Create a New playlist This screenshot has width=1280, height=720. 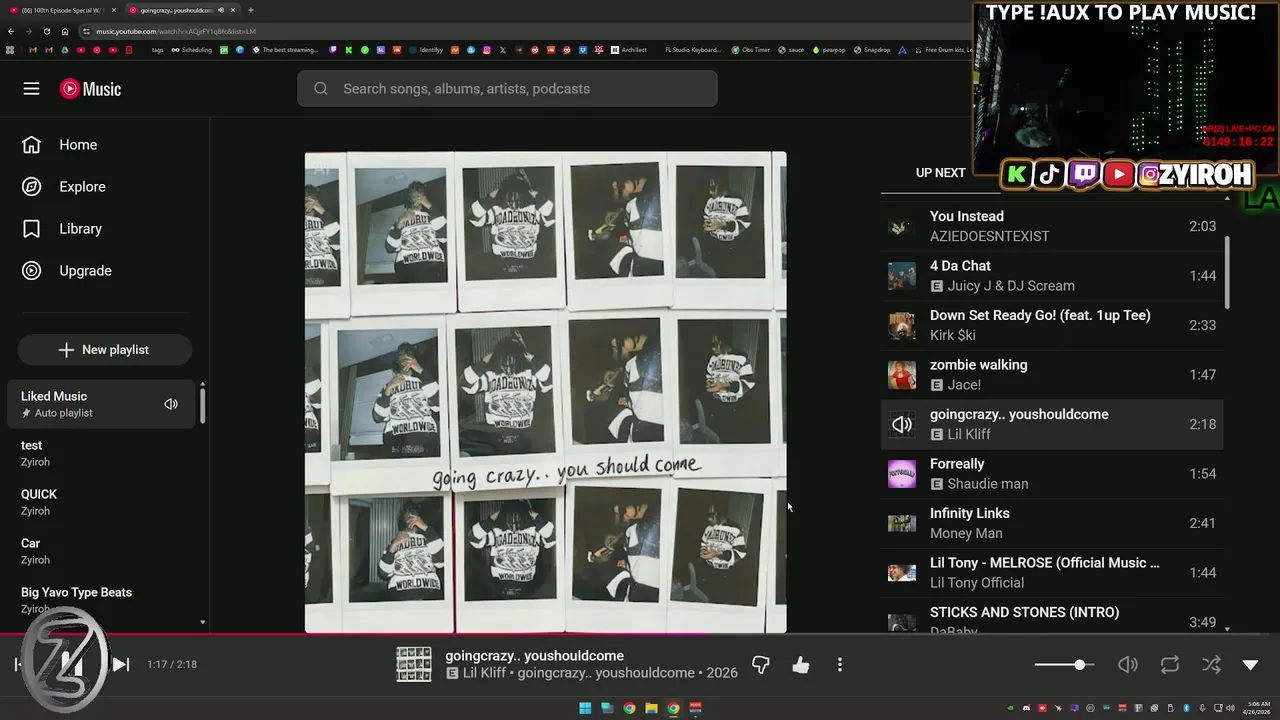click(104, 350)
